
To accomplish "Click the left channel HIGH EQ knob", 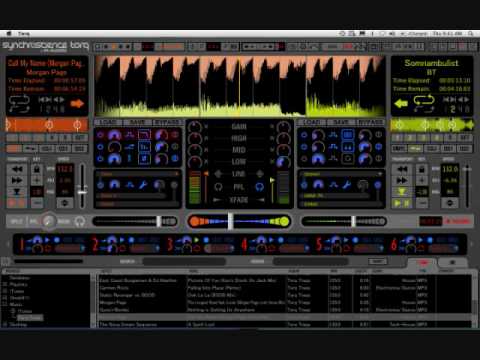I will 195,139.
